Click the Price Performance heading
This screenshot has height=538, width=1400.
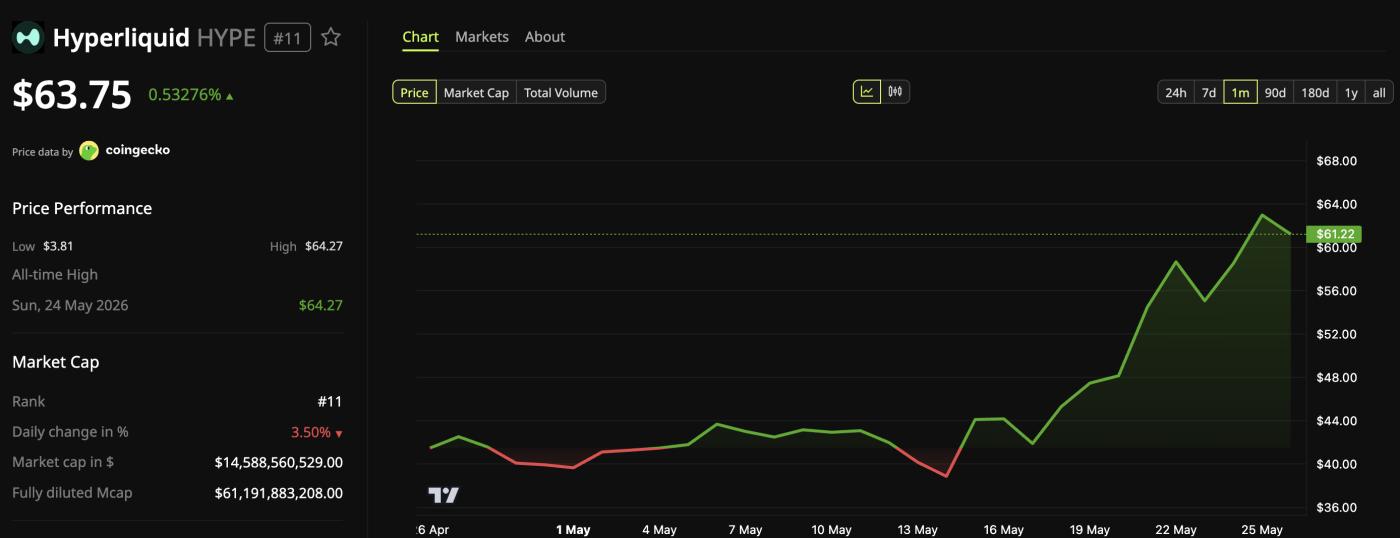(x=82, y=208)
